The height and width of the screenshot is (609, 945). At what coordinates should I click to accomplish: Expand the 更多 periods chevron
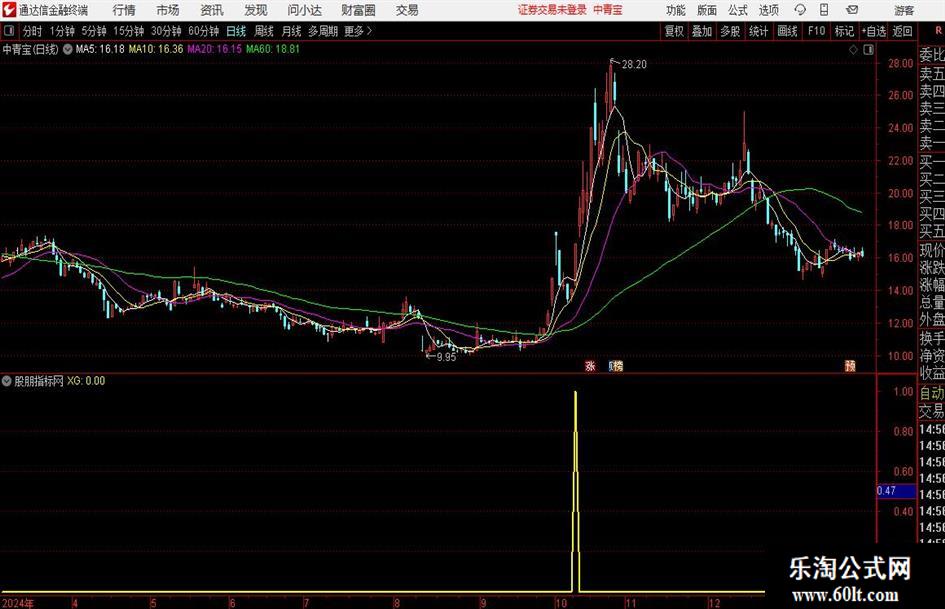[369, 31]
